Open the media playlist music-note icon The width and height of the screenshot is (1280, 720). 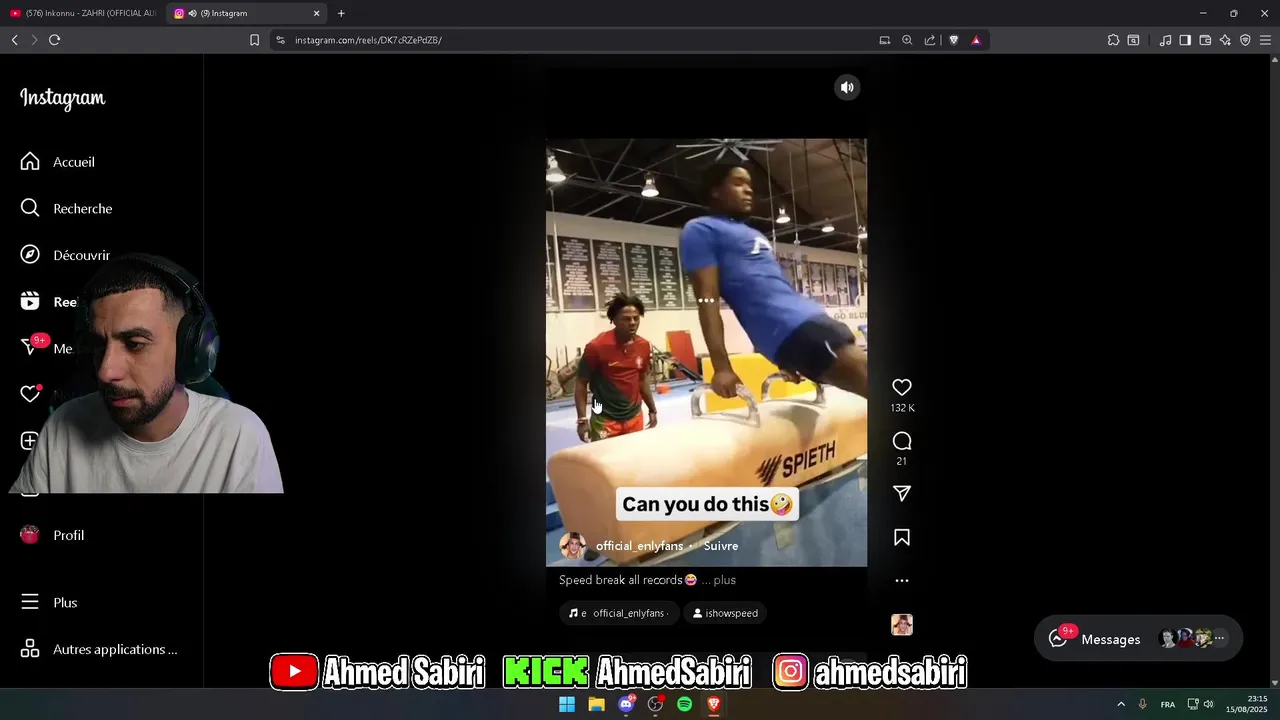[x=1165, y=40]
